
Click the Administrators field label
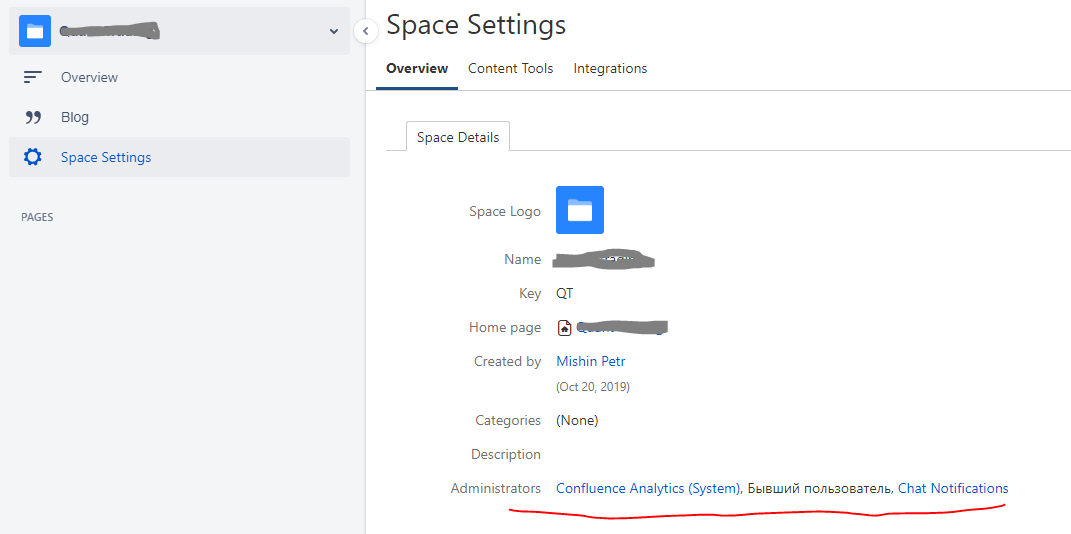[496, 488]
